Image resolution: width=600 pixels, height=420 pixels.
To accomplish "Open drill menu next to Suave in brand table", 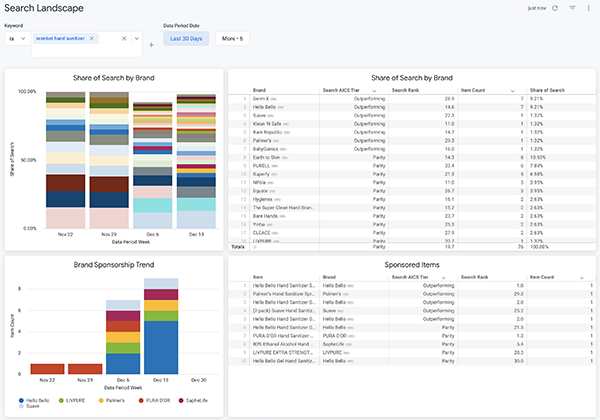I will 271,116.
